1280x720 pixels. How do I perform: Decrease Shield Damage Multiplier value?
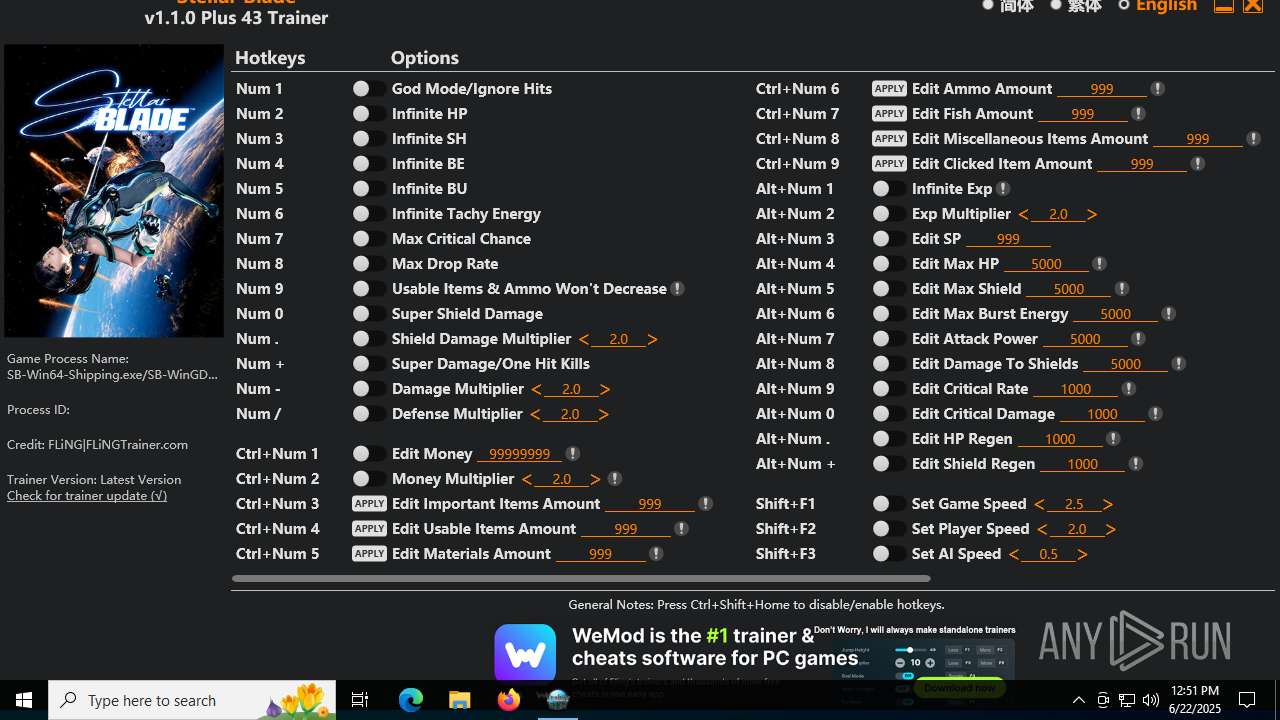[584, 340]
